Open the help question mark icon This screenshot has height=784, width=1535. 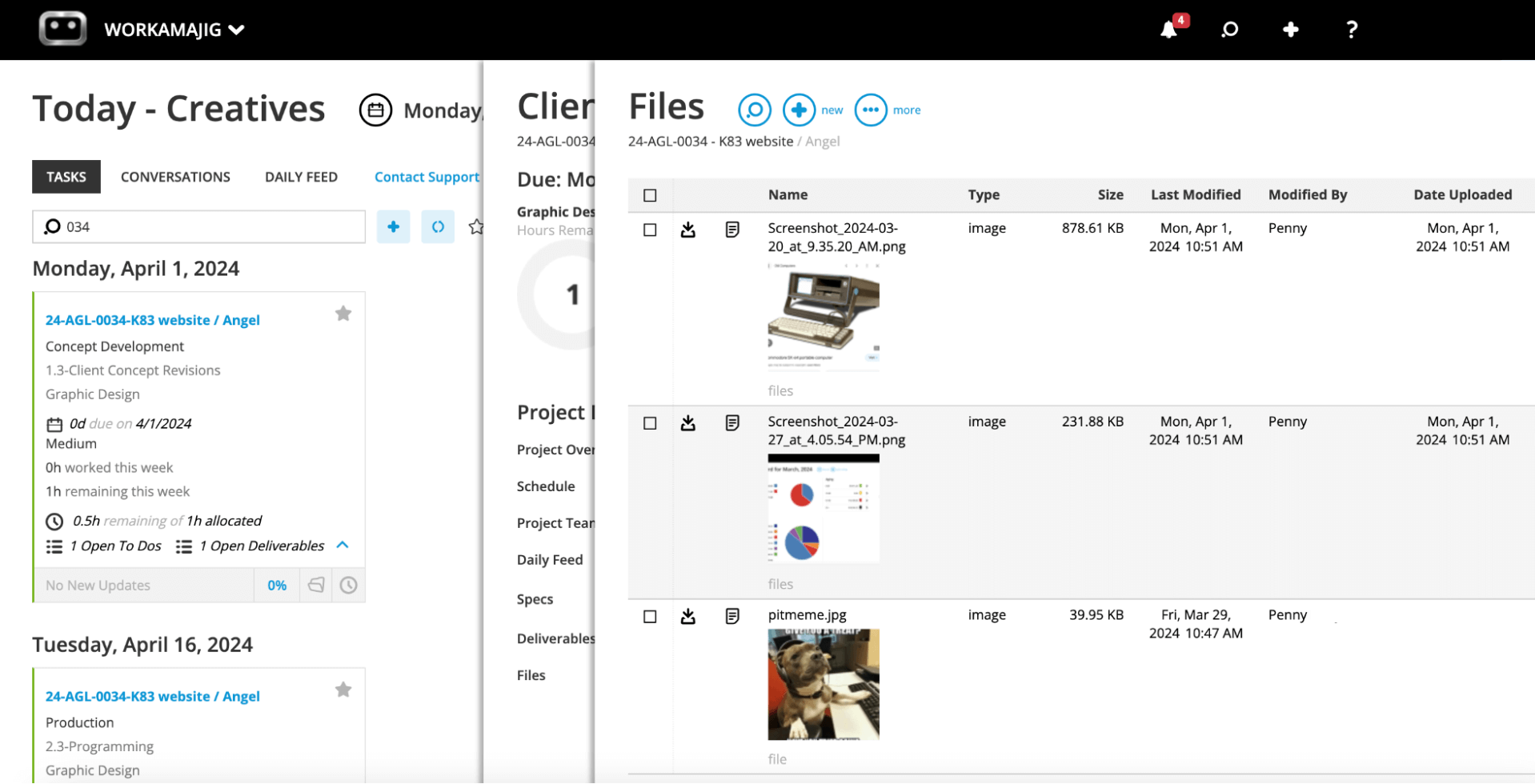click(x=1351, y=30)
